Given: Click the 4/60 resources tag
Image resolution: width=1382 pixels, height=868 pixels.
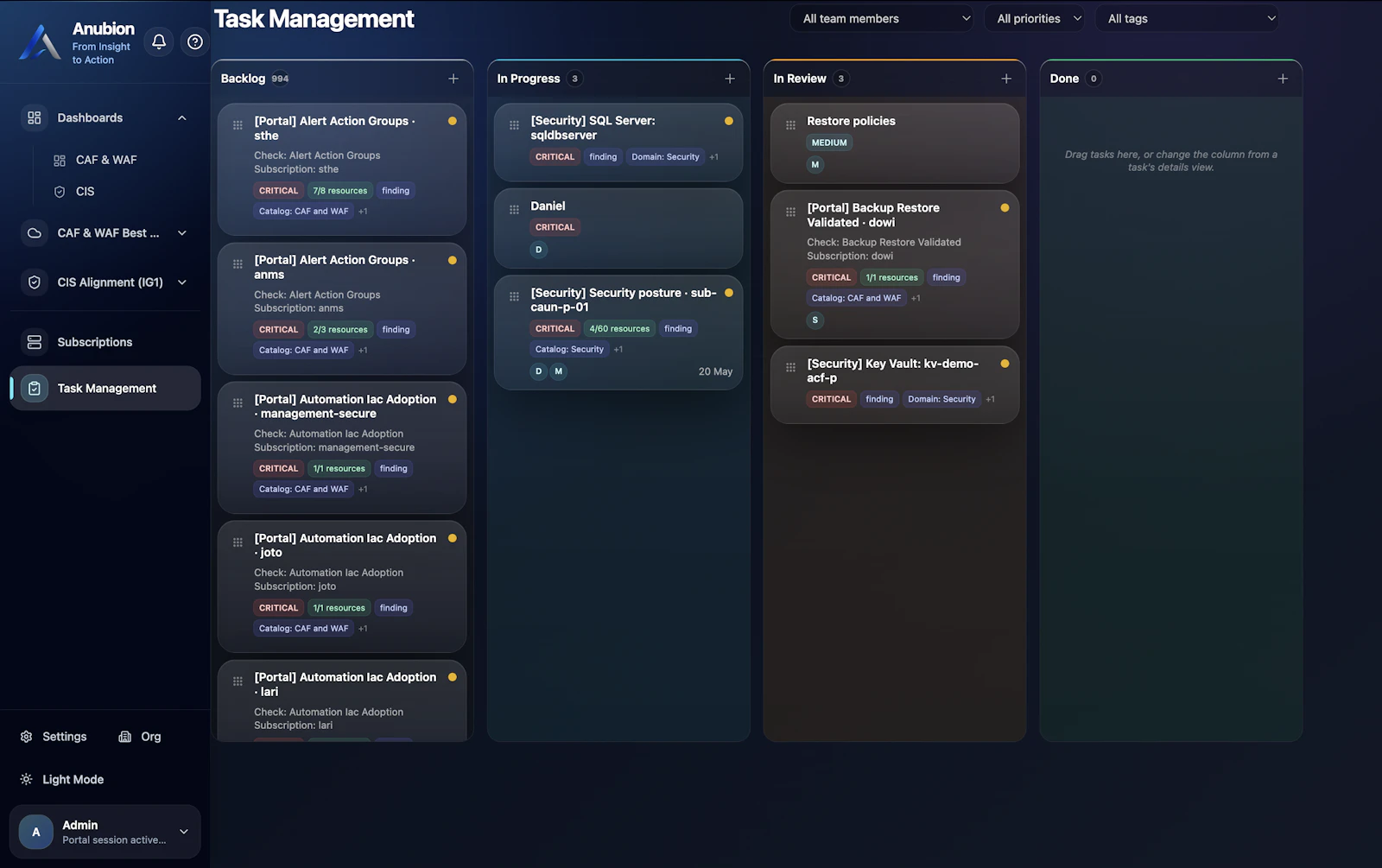Looking at the screenshot, I should pos(619,329).
